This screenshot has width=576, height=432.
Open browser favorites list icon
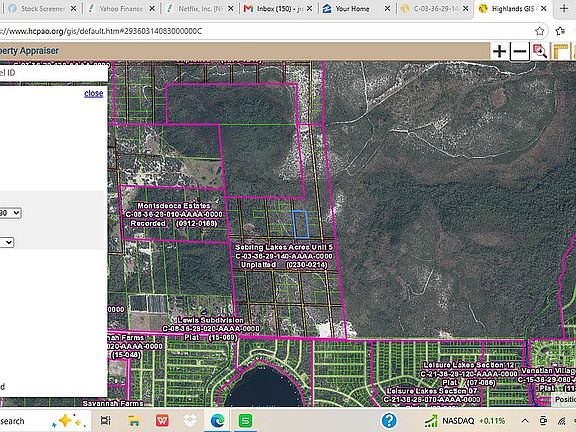pos(560,31)
